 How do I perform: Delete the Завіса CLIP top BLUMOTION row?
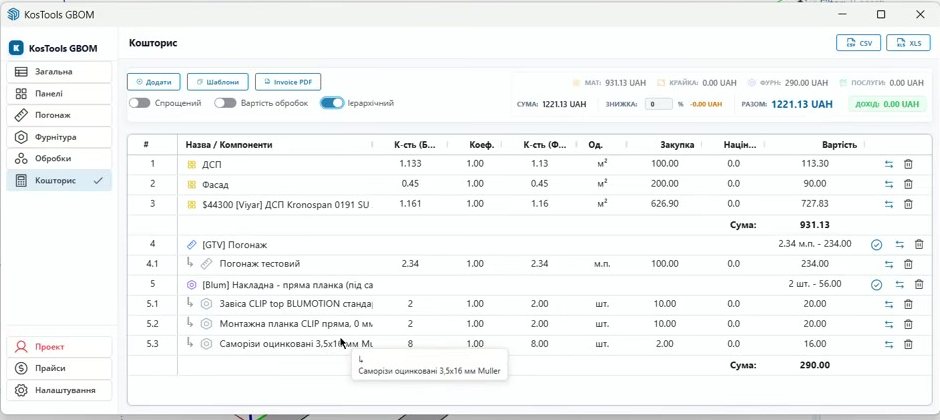click(908, 304)
